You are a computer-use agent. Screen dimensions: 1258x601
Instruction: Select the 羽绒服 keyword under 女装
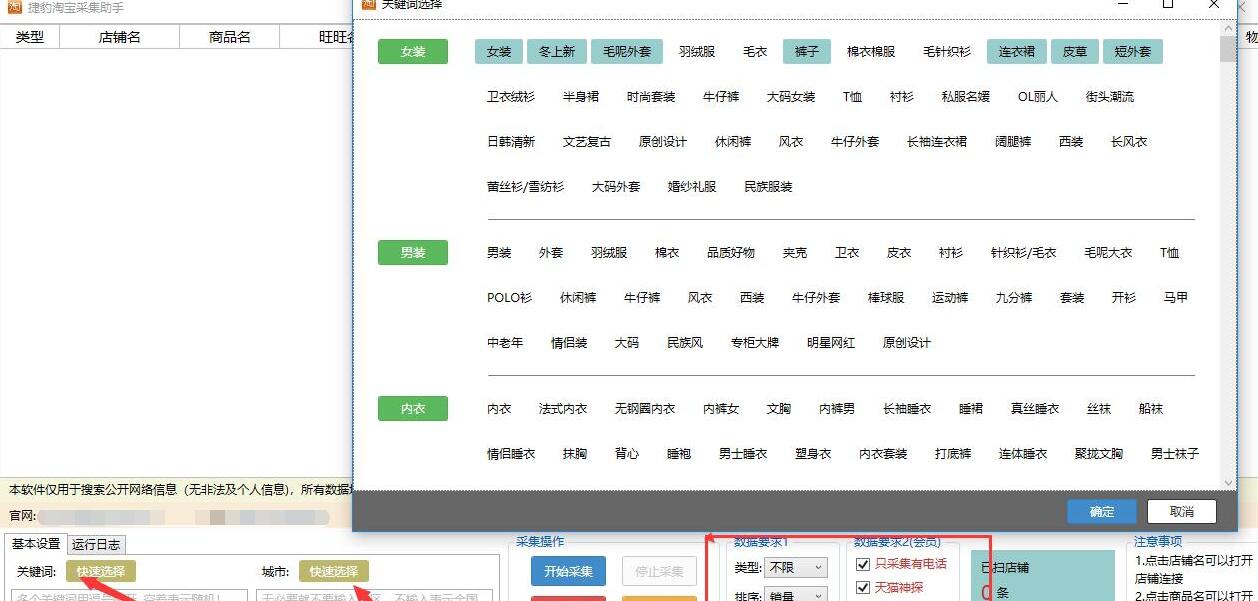(x=697, y=51)
